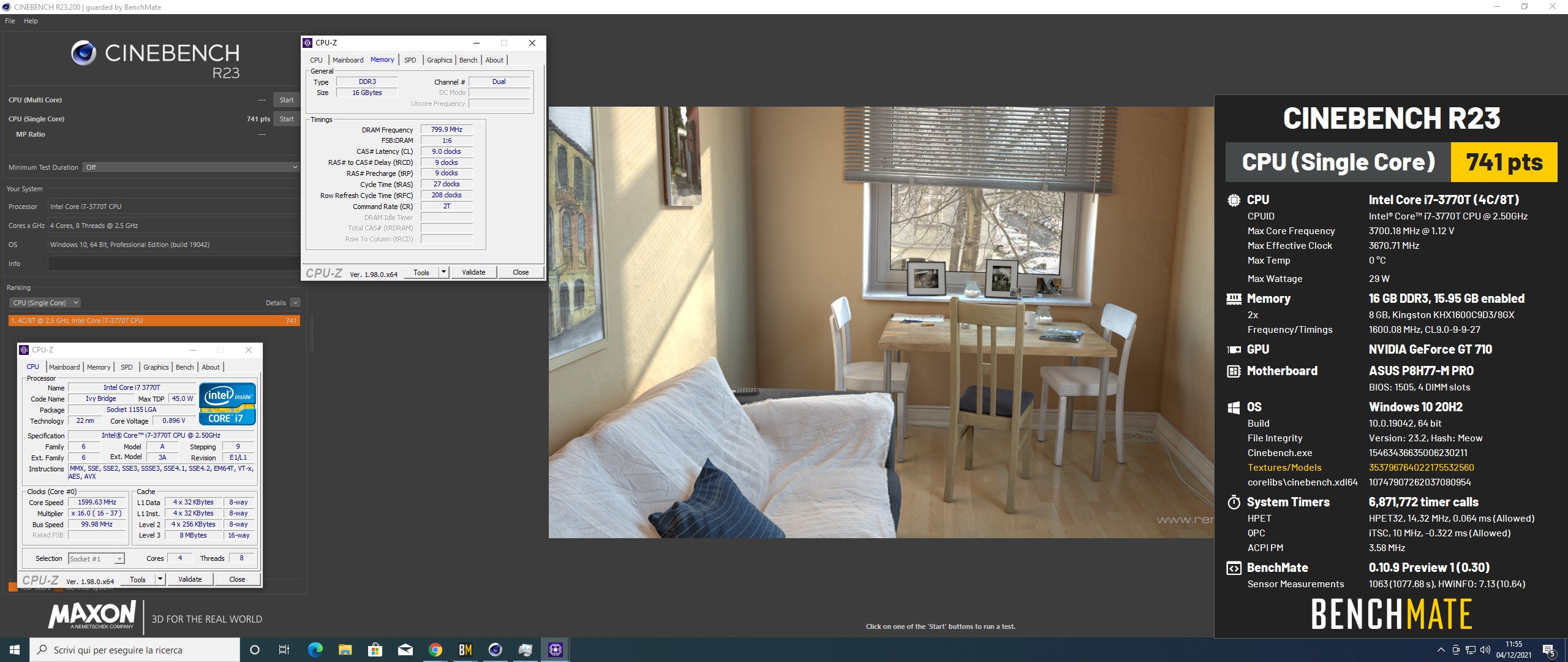Image resolution: width=1568 pixels, height=662 pixels.
Task: Show hidden system tray icons
Action: click(1440, 650)
